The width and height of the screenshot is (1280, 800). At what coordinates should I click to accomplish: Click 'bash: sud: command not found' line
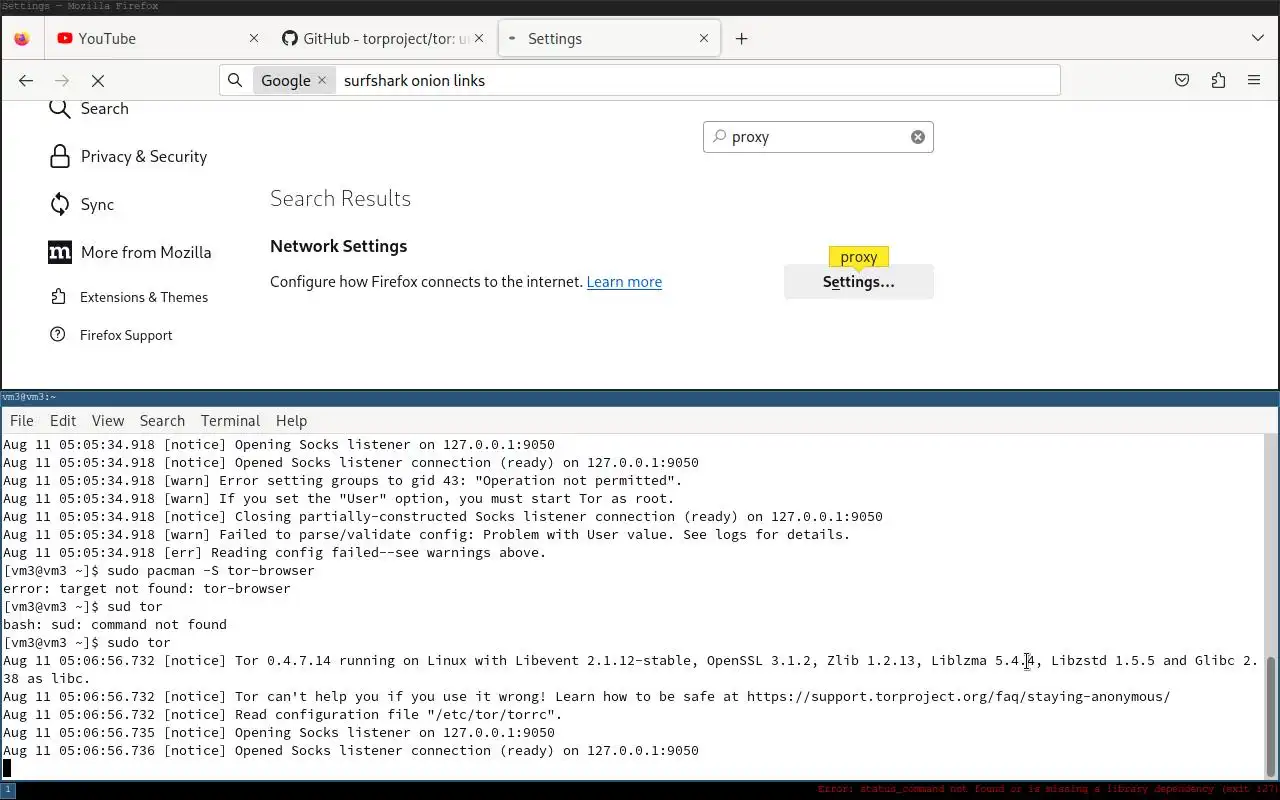click(115, 624)
